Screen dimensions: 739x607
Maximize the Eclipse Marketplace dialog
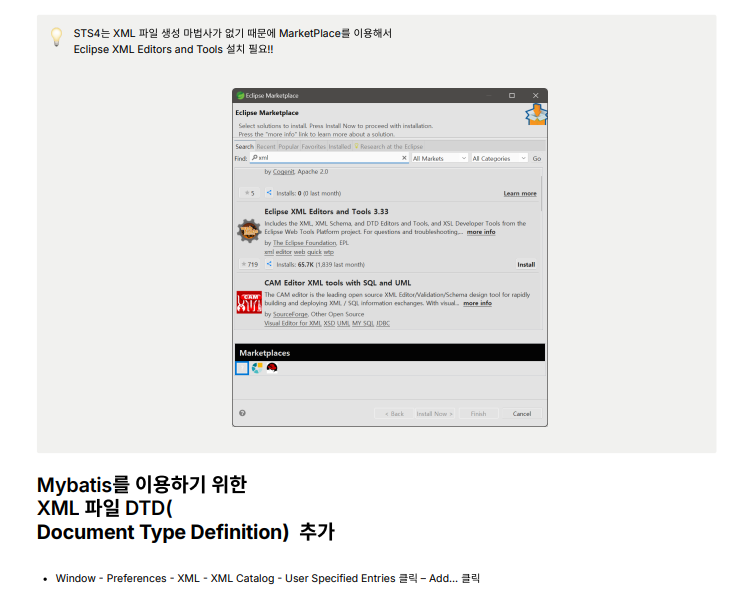pos(512,96)
